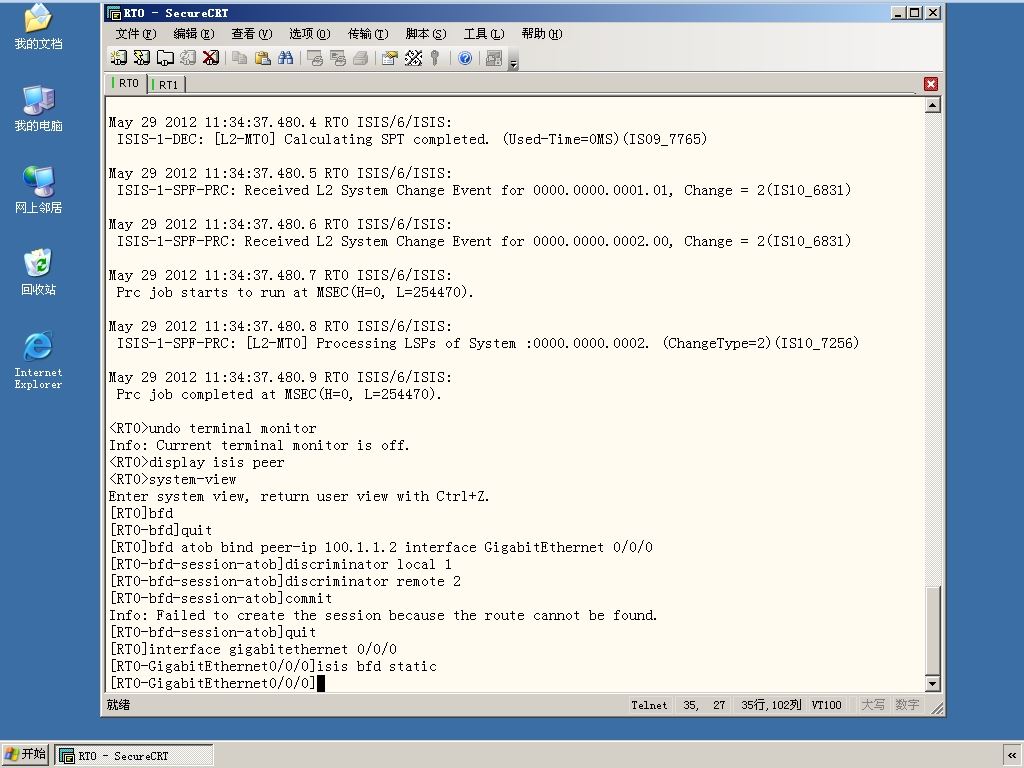Open 我的文档 desktop icon

[x=39, y=26]
